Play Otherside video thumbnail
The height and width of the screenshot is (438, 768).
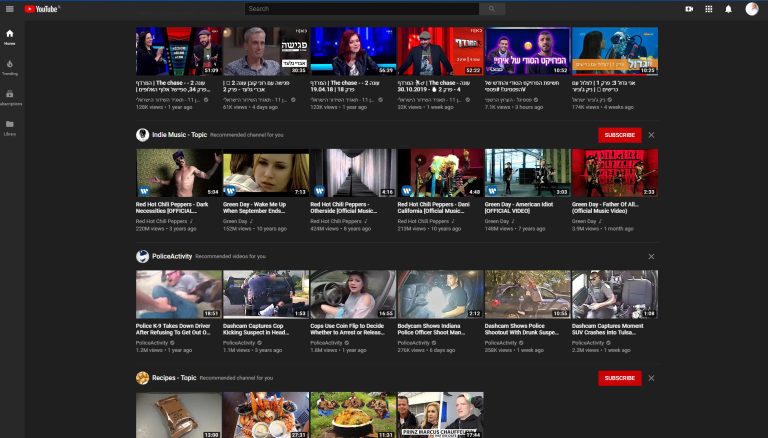point(353,173)
